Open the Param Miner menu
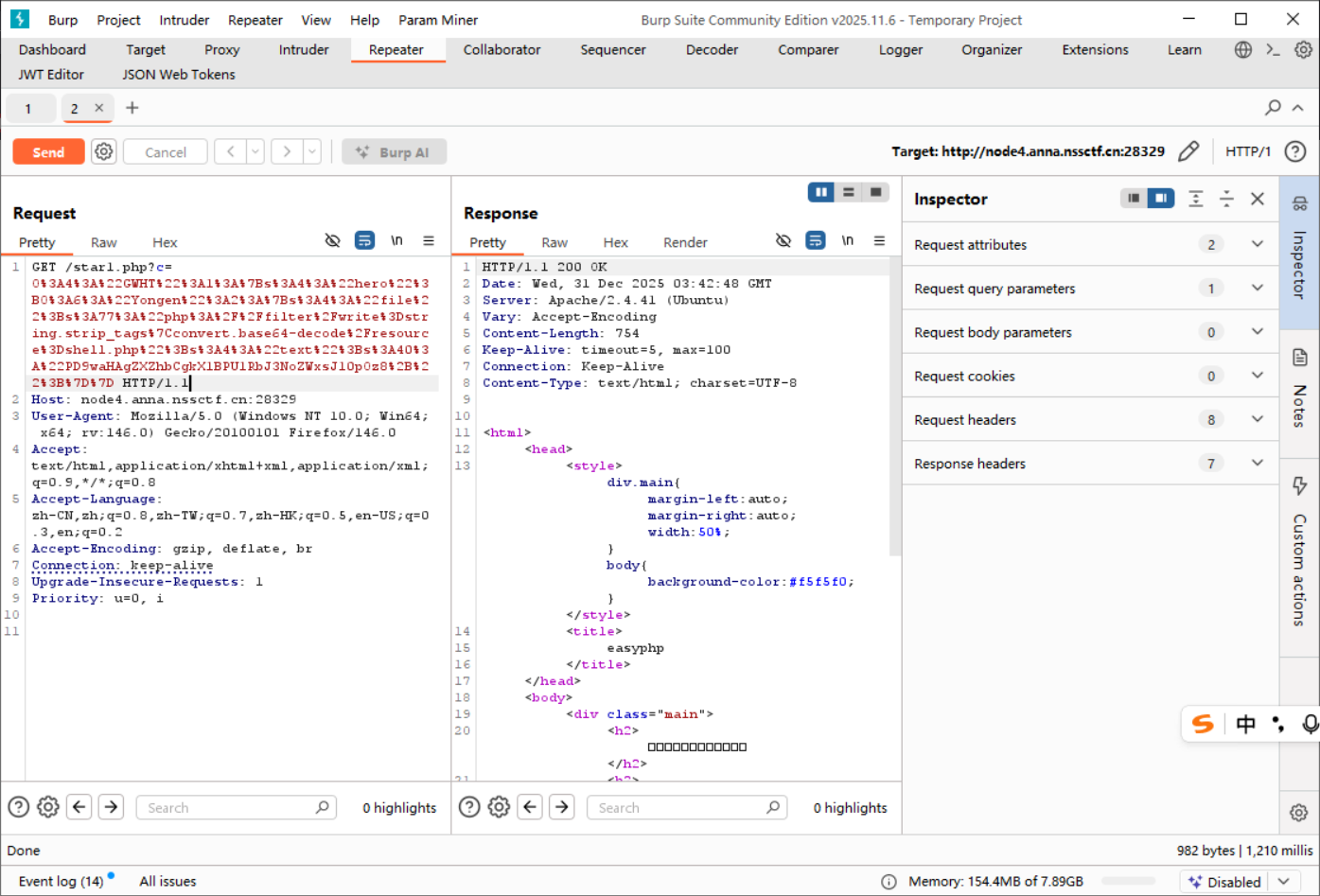The image size is (1320, 896). 437,20
